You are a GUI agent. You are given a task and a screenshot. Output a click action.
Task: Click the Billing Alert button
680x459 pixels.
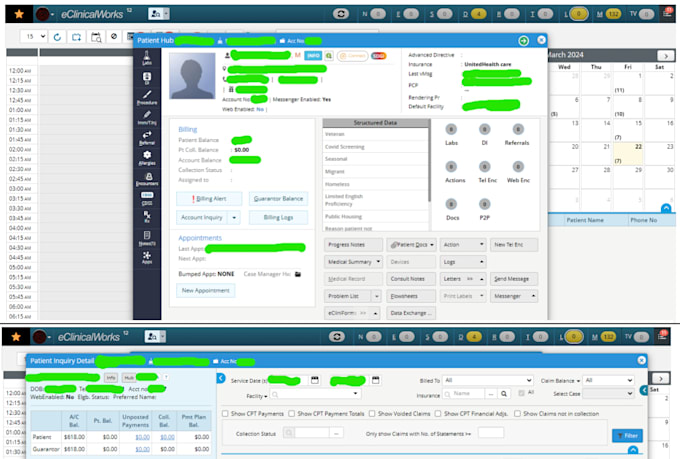(x=209, y=199)
